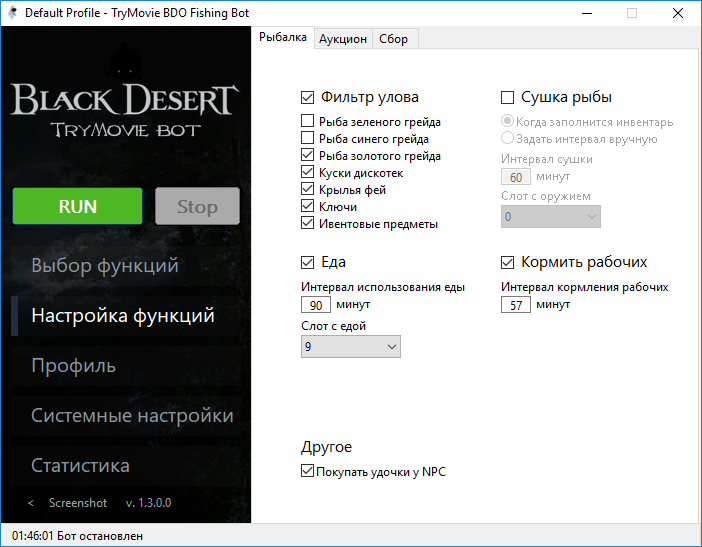Click the Интервал сушки minutes field
This screenshot has width=702, height=547.
pyautogui.click(x=516, y=177)
